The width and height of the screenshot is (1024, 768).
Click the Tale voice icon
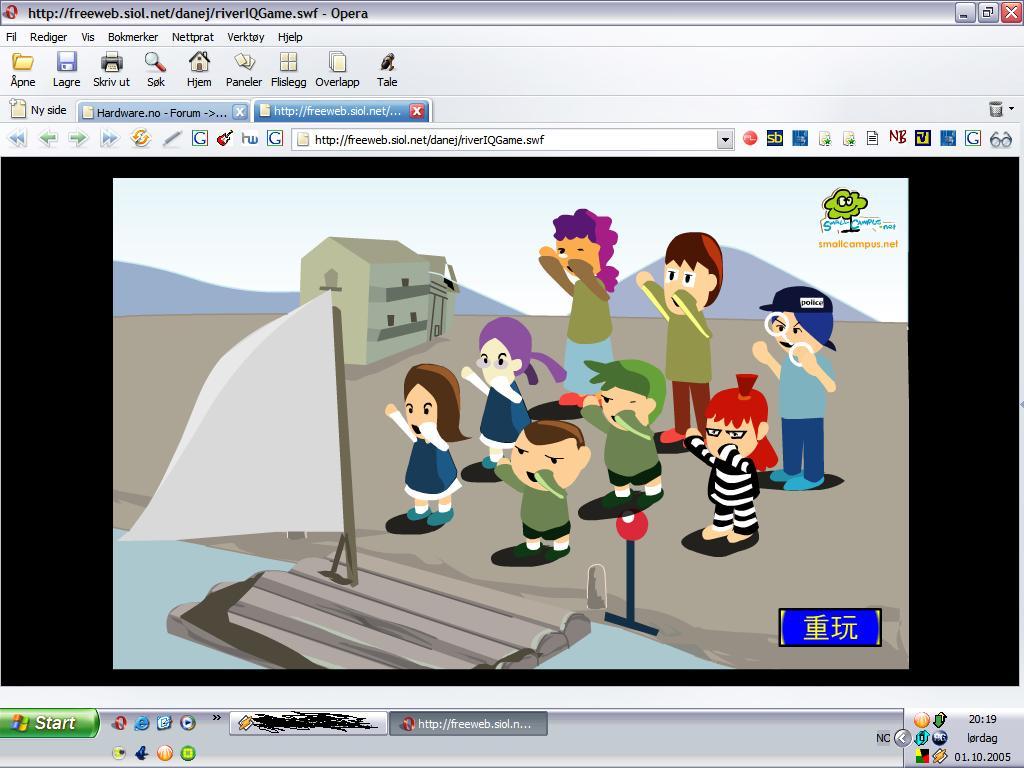click(x=387, y=63)
